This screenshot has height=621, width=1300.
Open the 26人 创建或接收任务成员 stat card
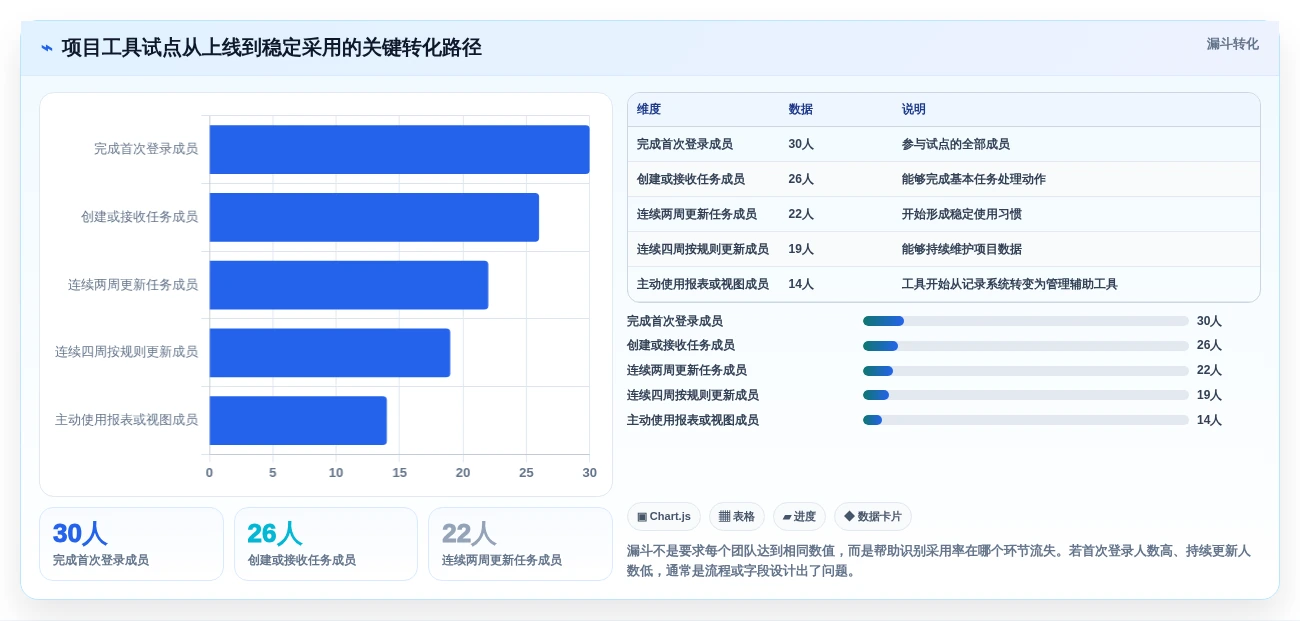326,544
